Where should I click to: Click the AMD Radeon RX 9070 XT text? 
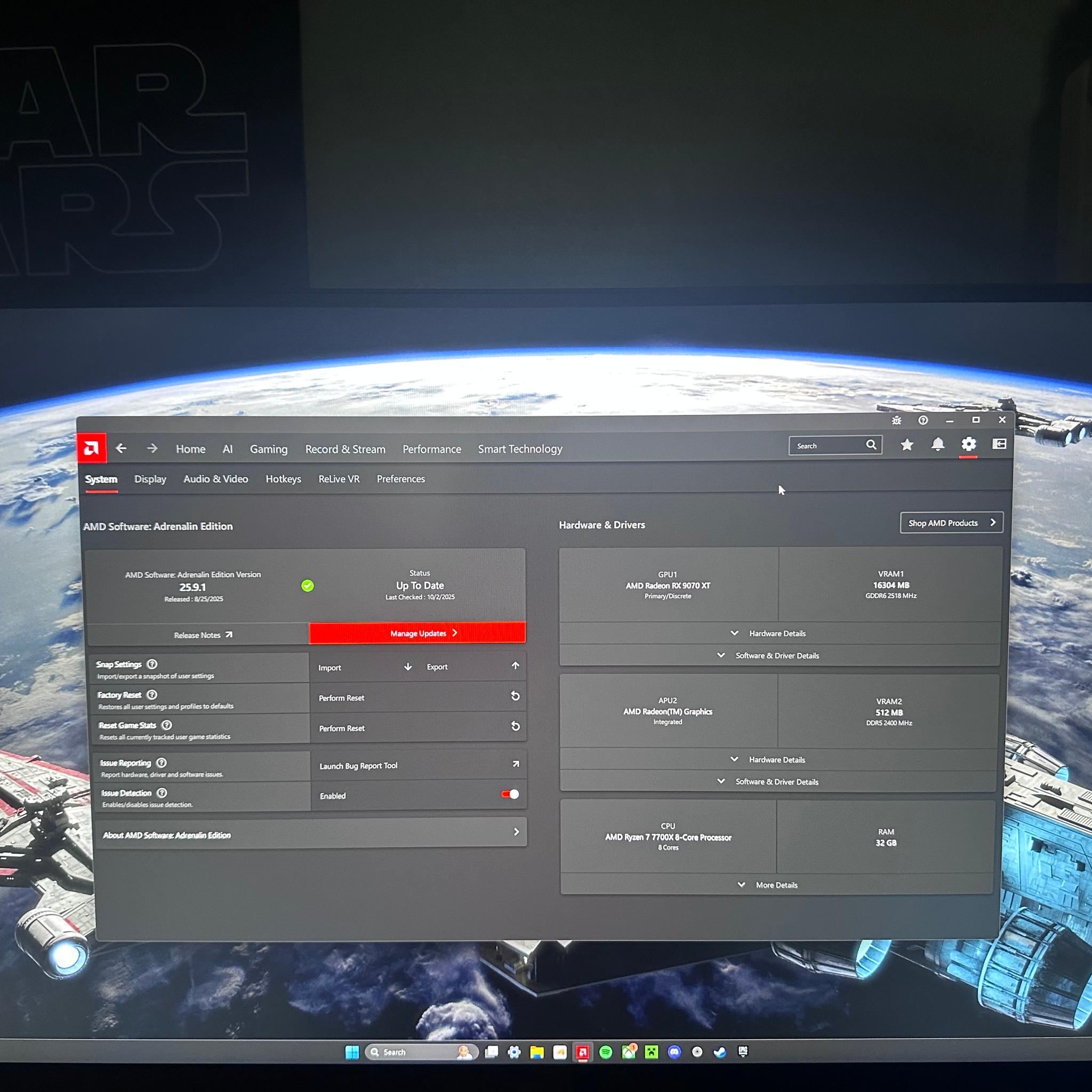(668, 585)
